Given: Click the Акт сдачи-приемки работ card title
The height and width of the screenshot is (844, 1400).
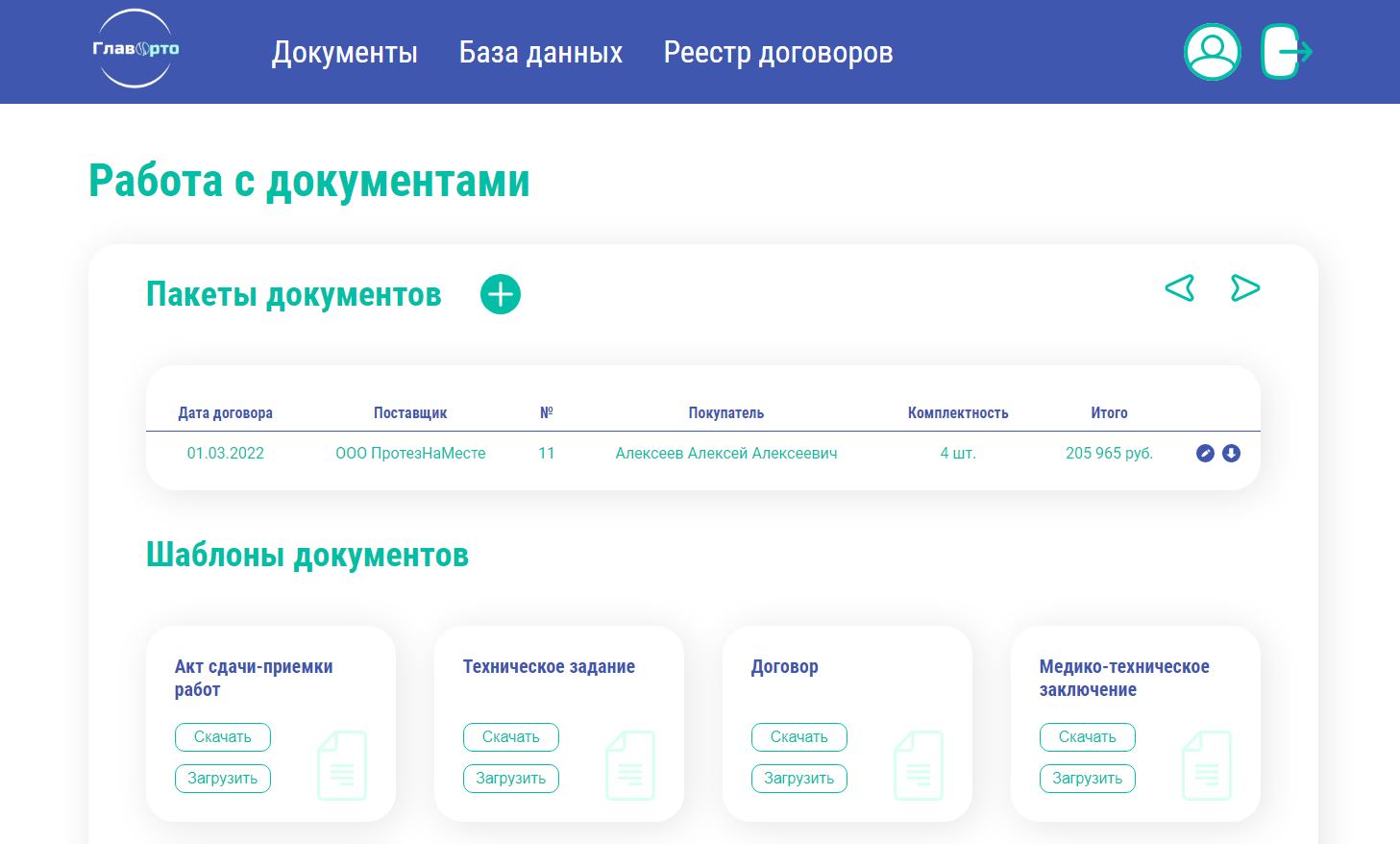Looking at the screenshot, I should tap(254, 678).
